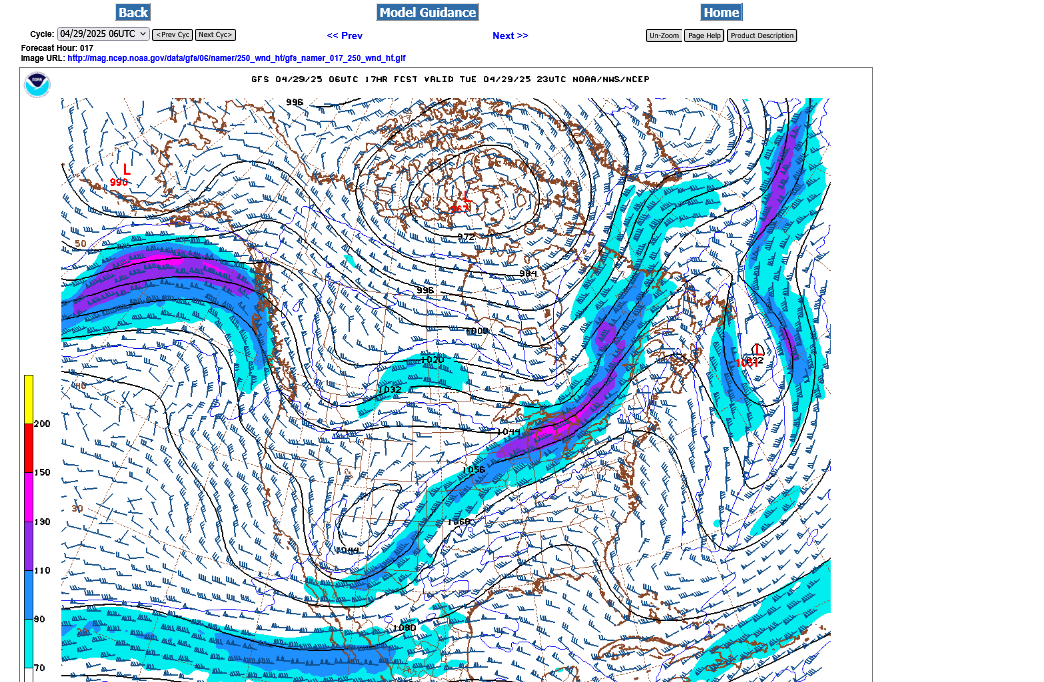The image size is (1044, 682).
Task: Click the yellow segment of the wind legend
Action: (29, 400)
